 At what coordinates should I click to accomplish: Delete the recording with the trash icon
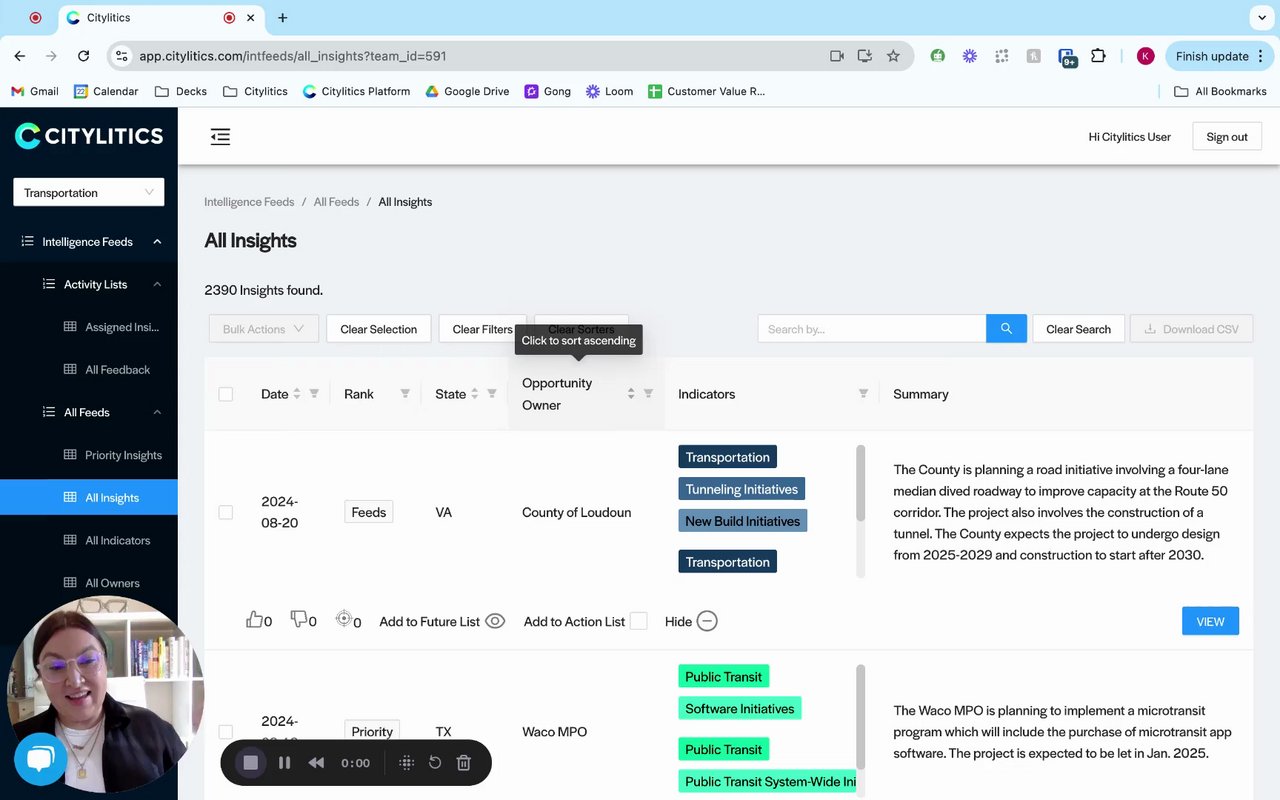(x=464, y=763)
